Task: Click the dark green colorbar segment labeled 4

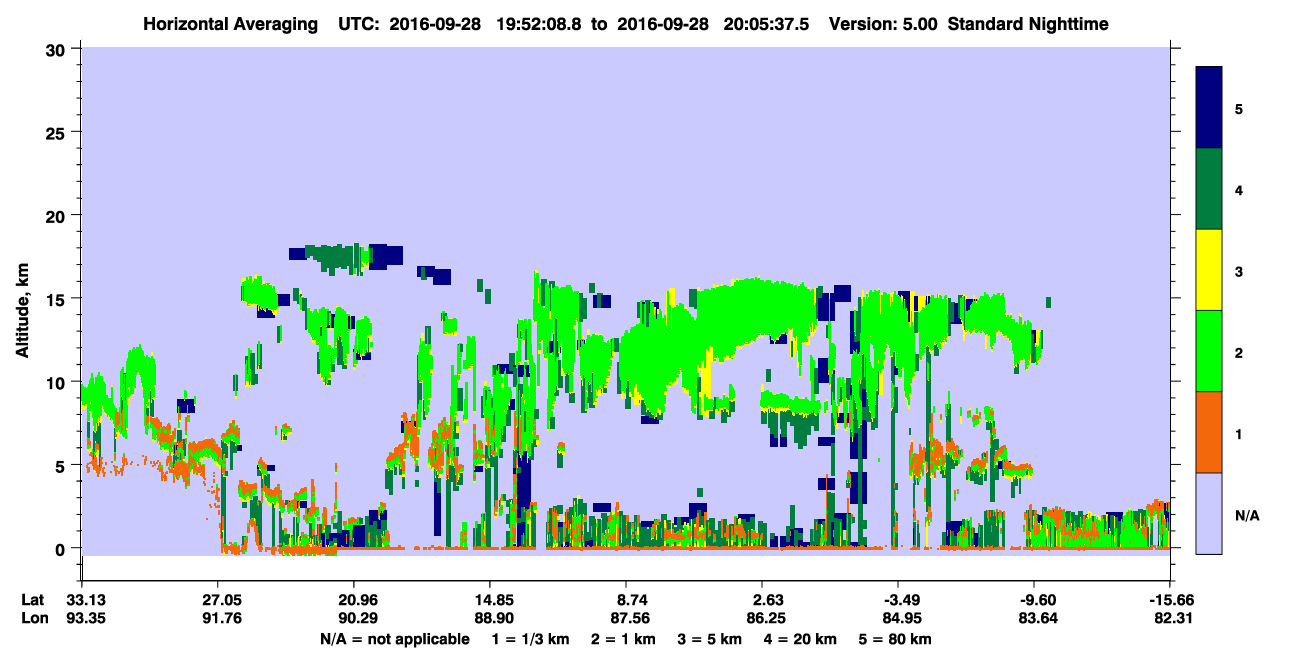Action: point(1209,189)
